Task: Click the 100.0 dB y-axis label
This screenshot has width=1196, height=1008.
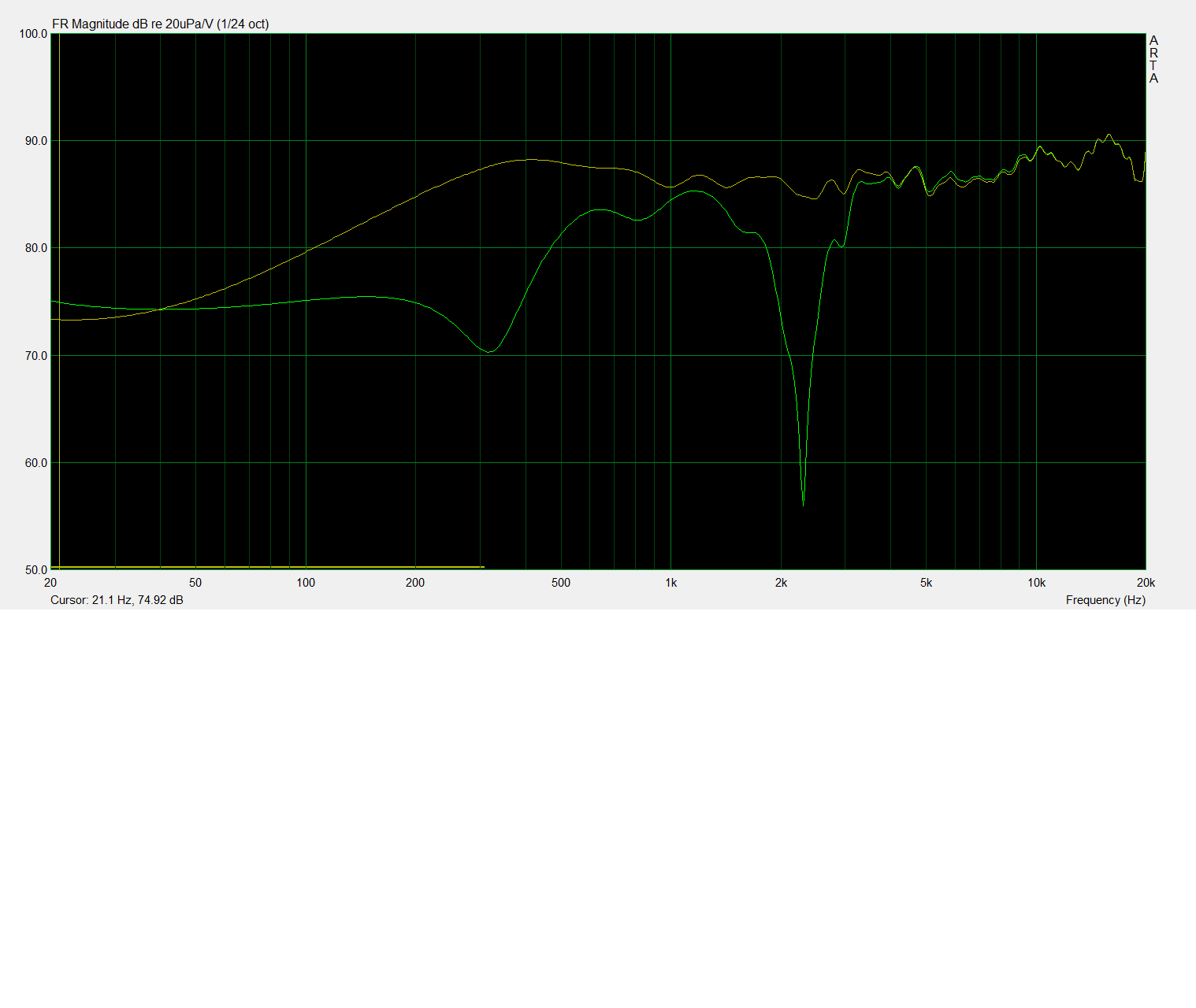Action: 33,34
